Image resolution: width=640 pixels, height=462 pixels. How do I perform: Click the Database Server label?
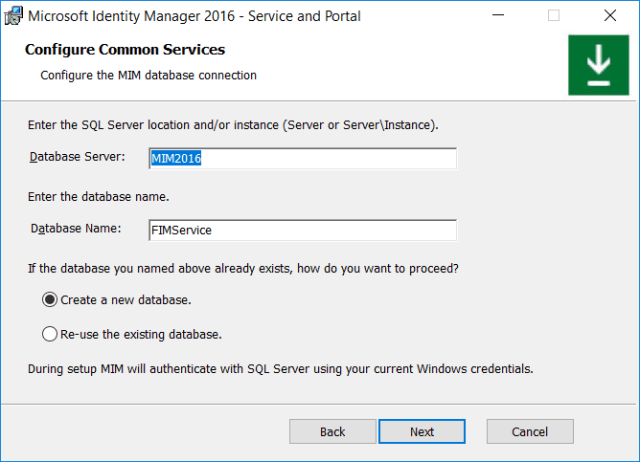coord(77,157)
